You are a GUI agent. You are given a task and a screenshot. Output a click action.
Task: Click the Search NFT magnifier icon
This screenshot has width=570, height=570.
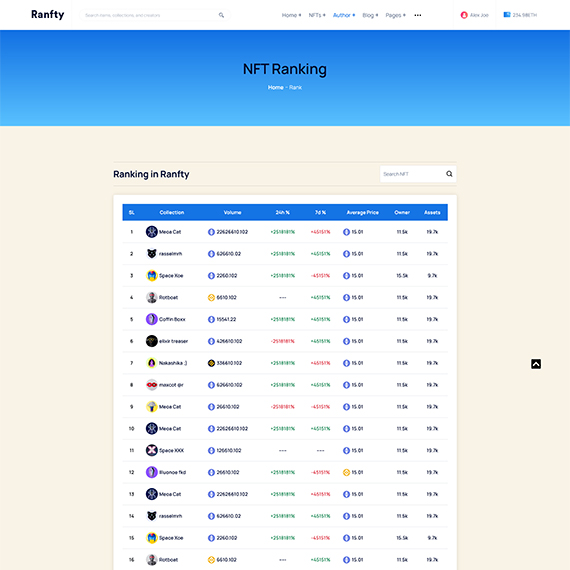point(449,174)
